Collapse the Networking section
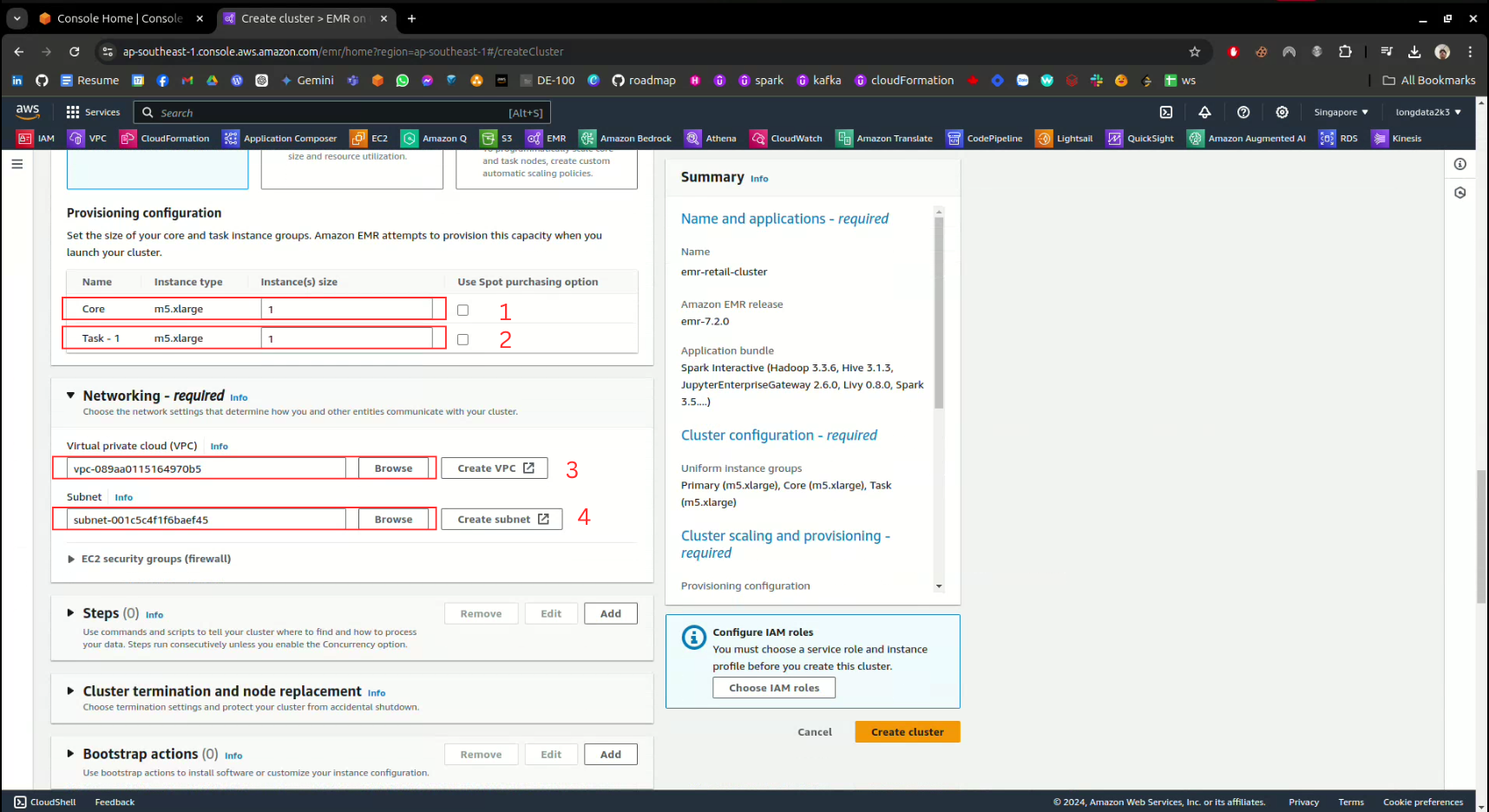 click(x=71, y=396)
